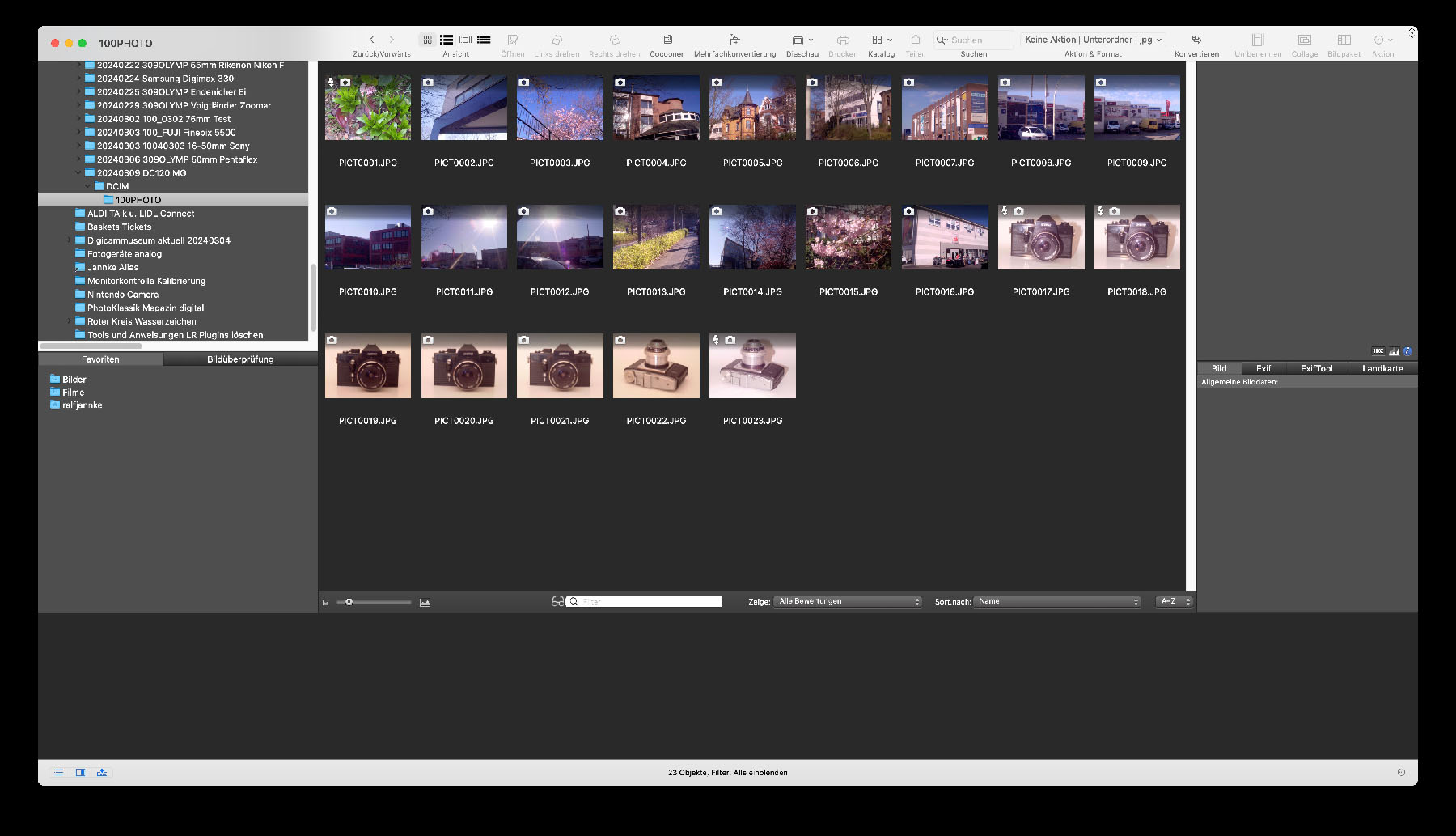Start the Diaschau slideshow
The image size is (1456, 836).
(798, 40)
